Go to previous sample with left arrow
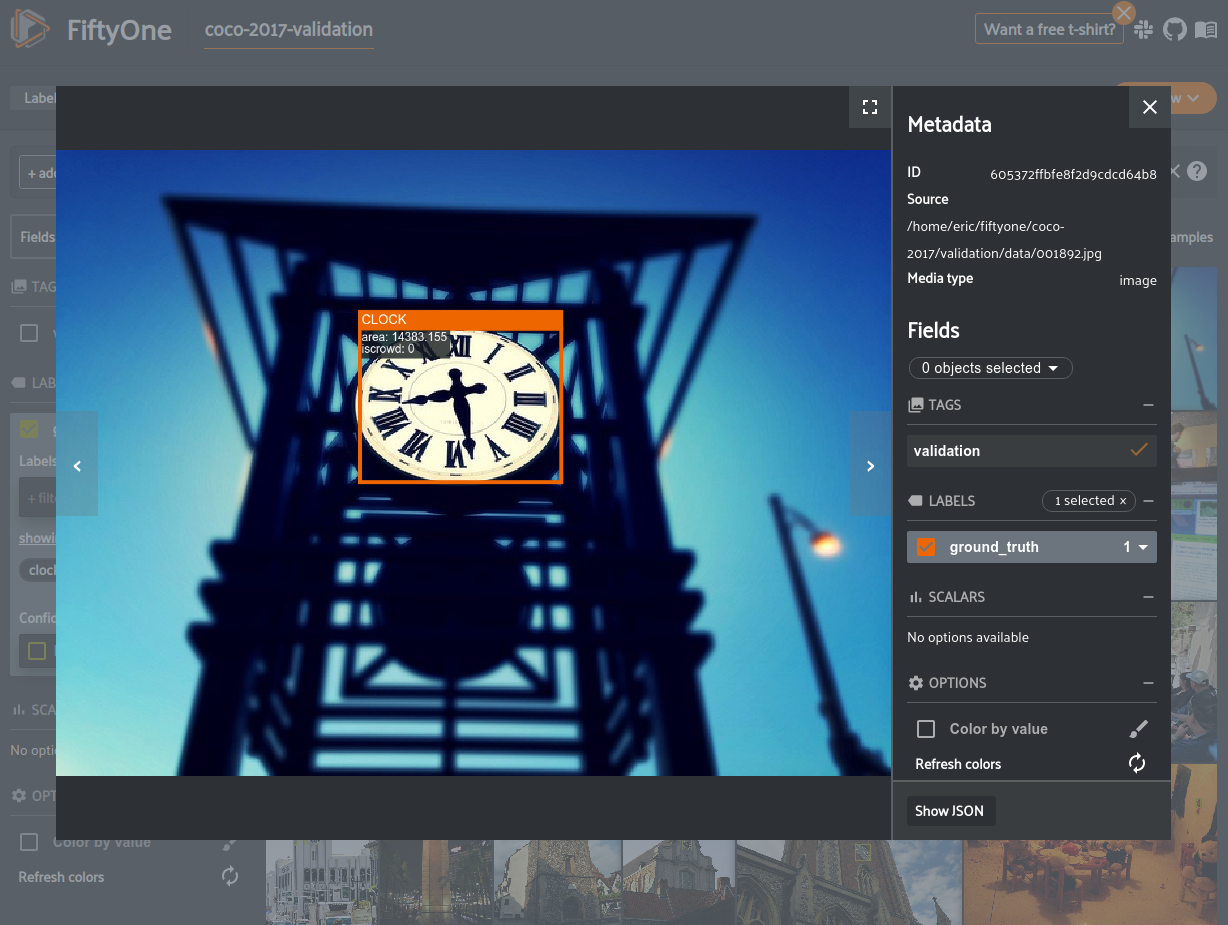The image size is (1228, 925). pyautogui.click(x=77, y=465)
